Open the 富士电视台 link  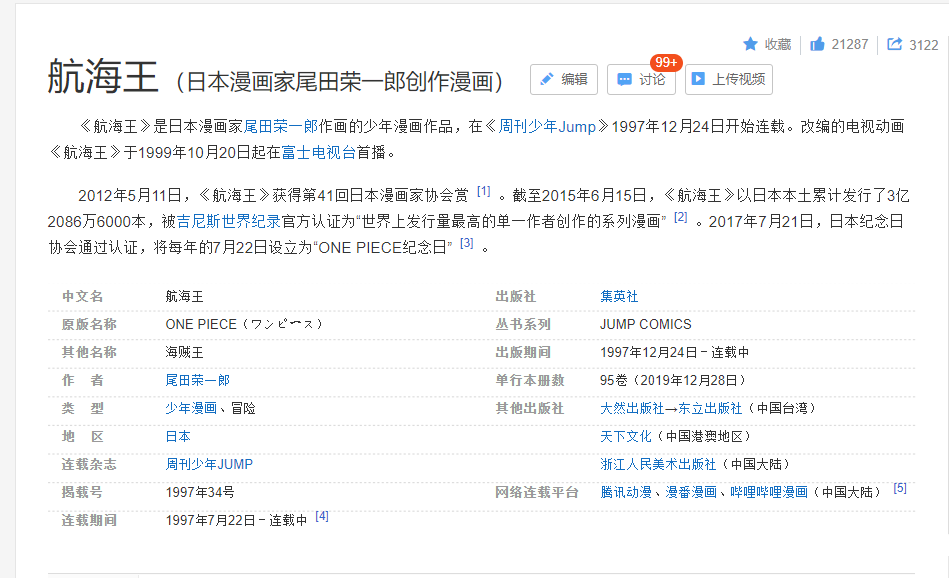[x=318, y=153]
